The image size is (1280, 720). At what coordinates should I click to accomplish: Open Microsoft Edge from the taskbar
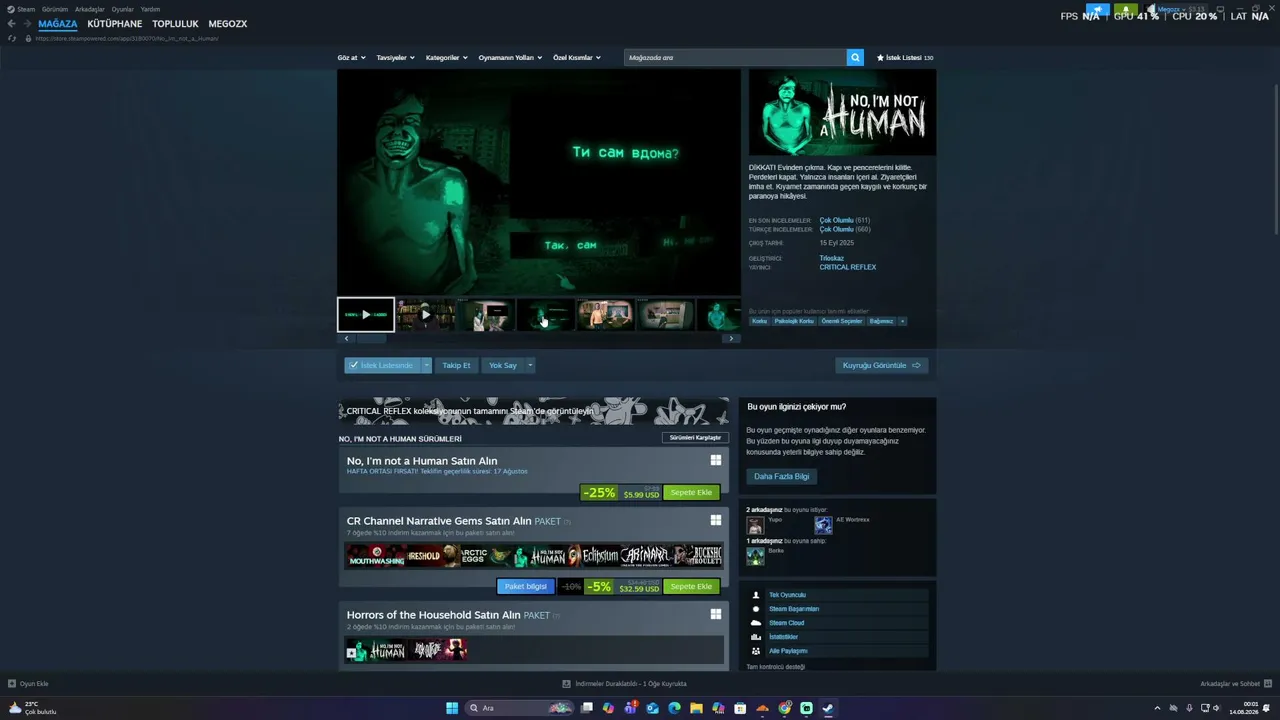[674, 708]
